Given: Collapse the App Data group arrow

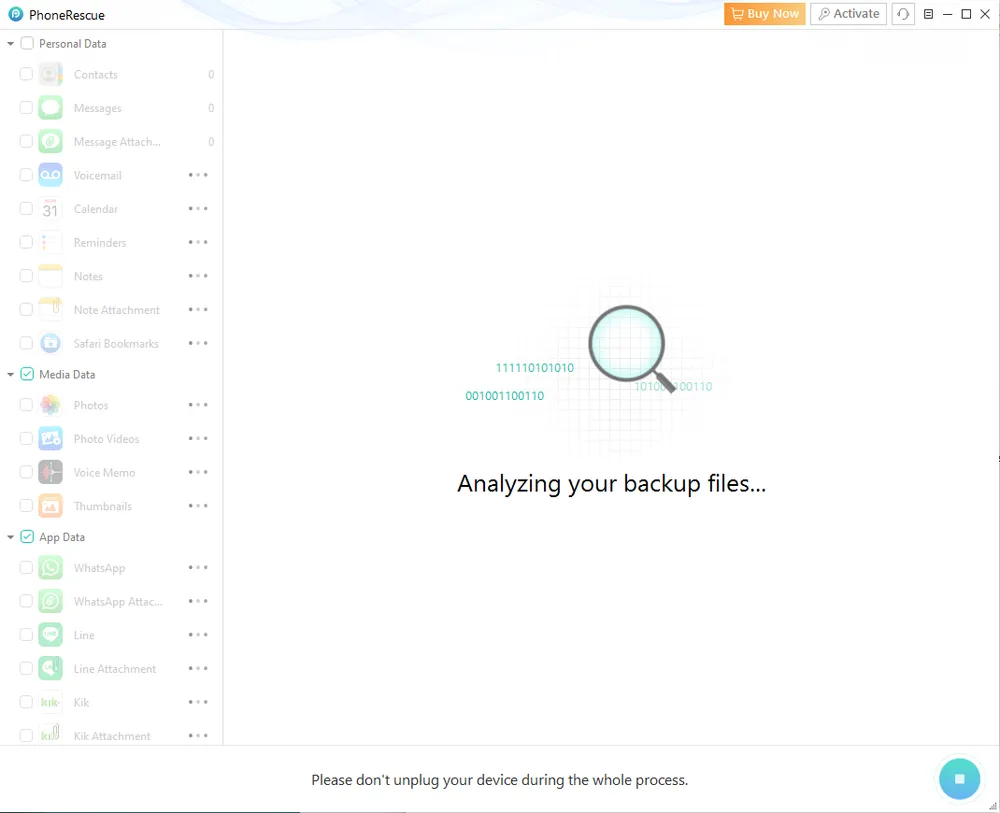Looking at the screenshot, I should (x=10, y=538).
